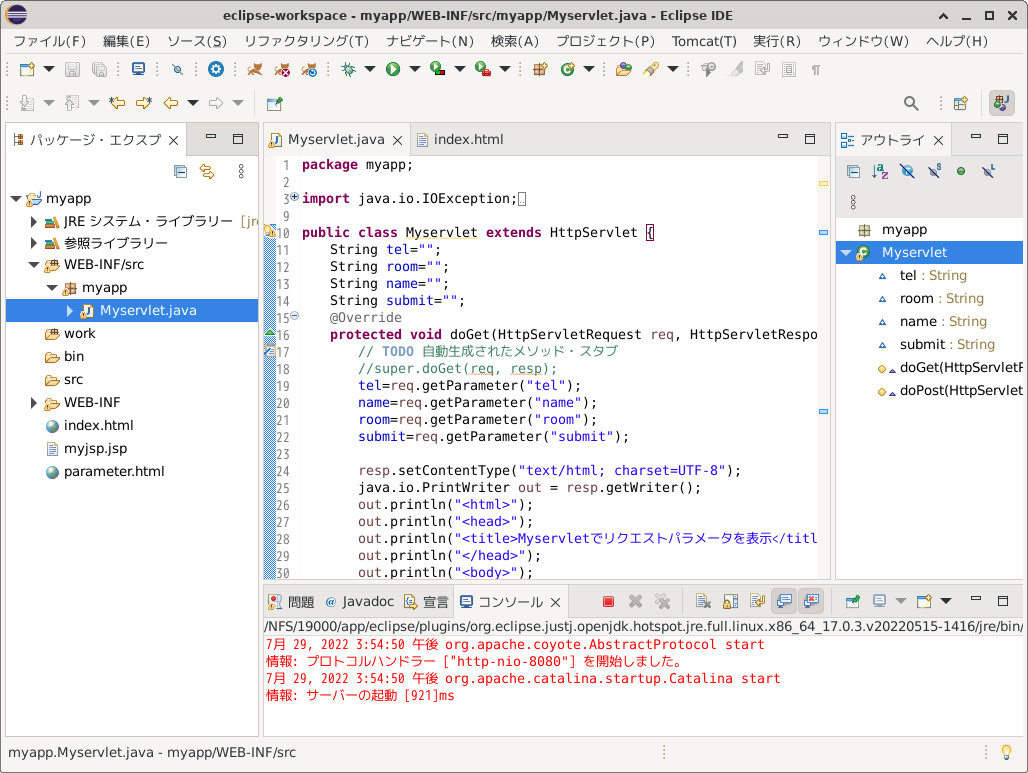Toggle Hide Static Members in Outline
Viewport: 1028px width, 773px height.
(x=934, y=172)
